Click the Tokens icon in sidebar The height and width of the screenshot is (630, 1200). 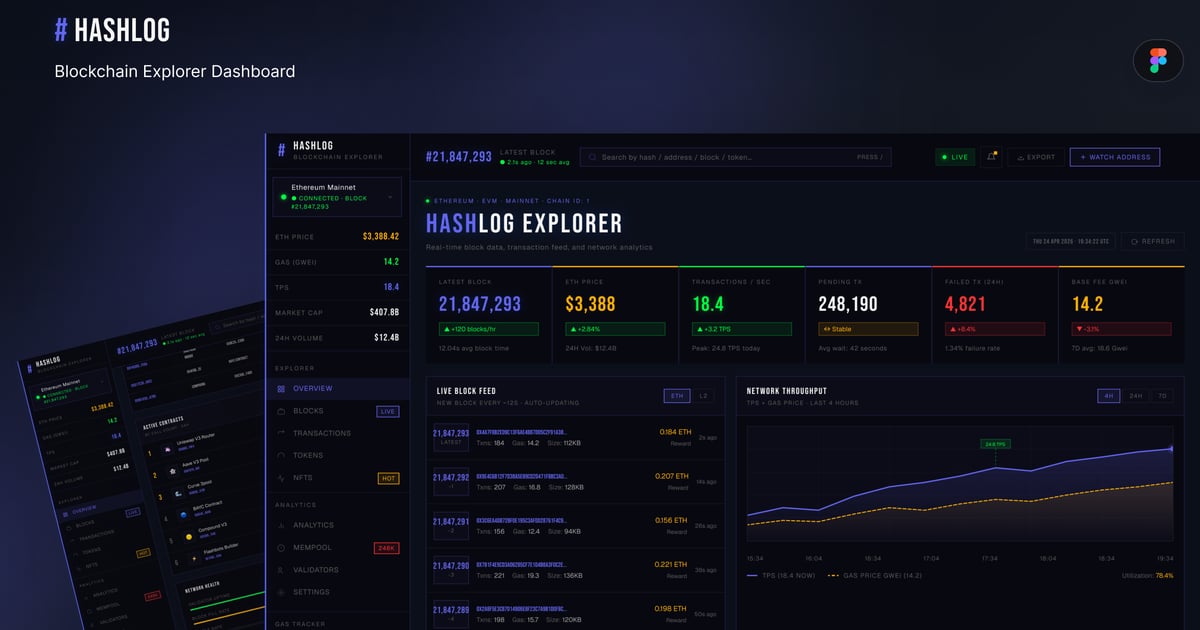[281, 455]
